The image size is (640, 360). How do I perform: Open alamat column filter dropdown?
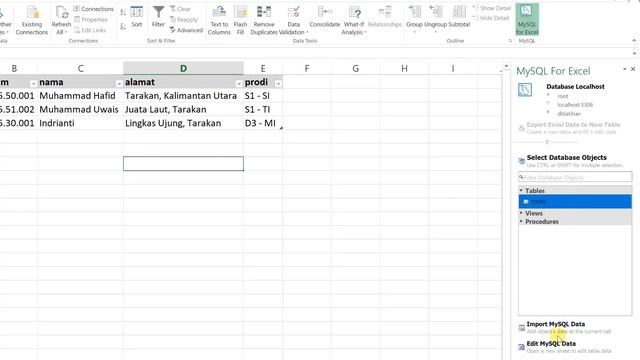click(x=239, y=83)
